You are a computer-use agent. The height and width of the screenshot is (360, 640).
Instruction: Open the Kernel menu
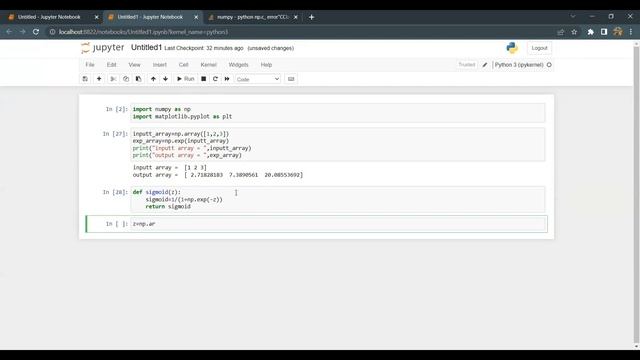[x=209, y=64]
